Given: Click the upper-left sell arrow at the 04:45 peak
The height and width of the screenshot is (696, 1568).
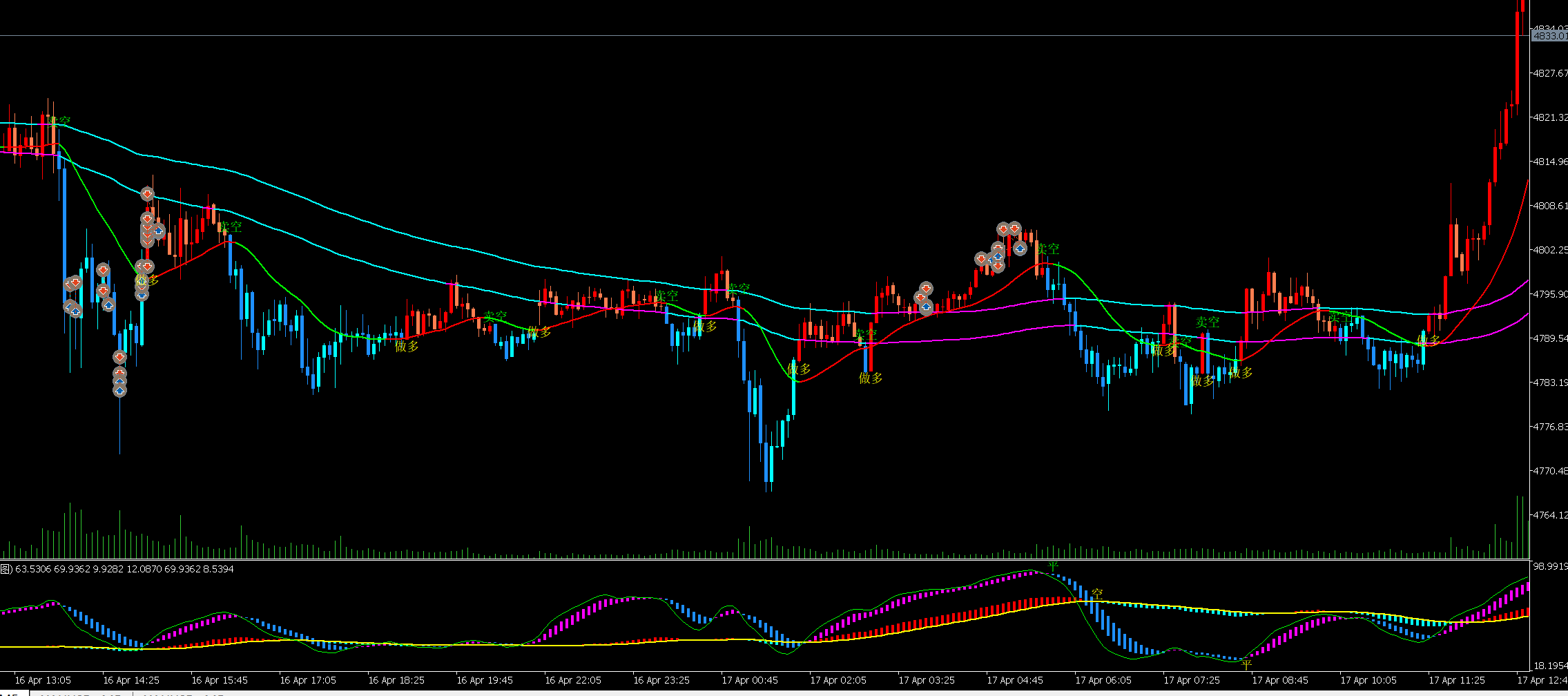Looking at the screenshot, I should click(x=1003, y=229).
